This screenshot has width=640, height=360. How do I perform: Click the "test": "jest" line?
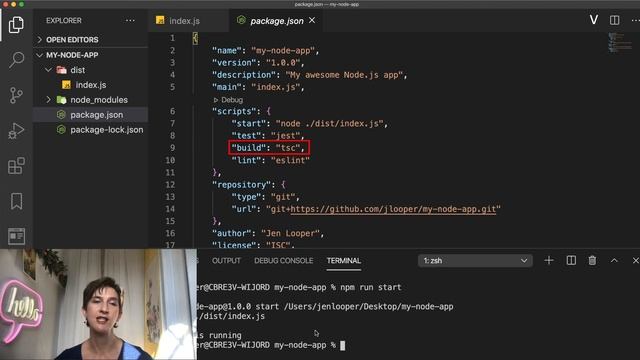coord(267,136)
